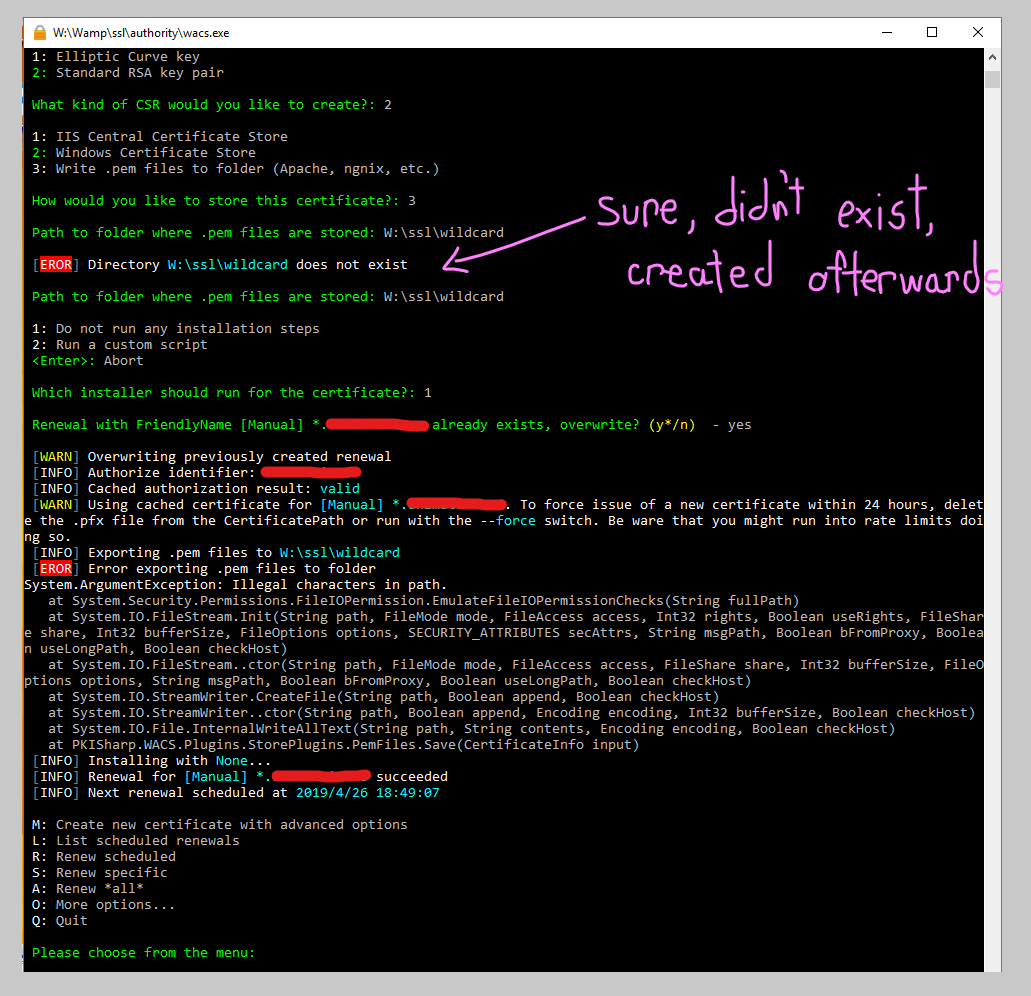
Task: Click the [WARN] overwriting renewal tag
Action: 56,456
